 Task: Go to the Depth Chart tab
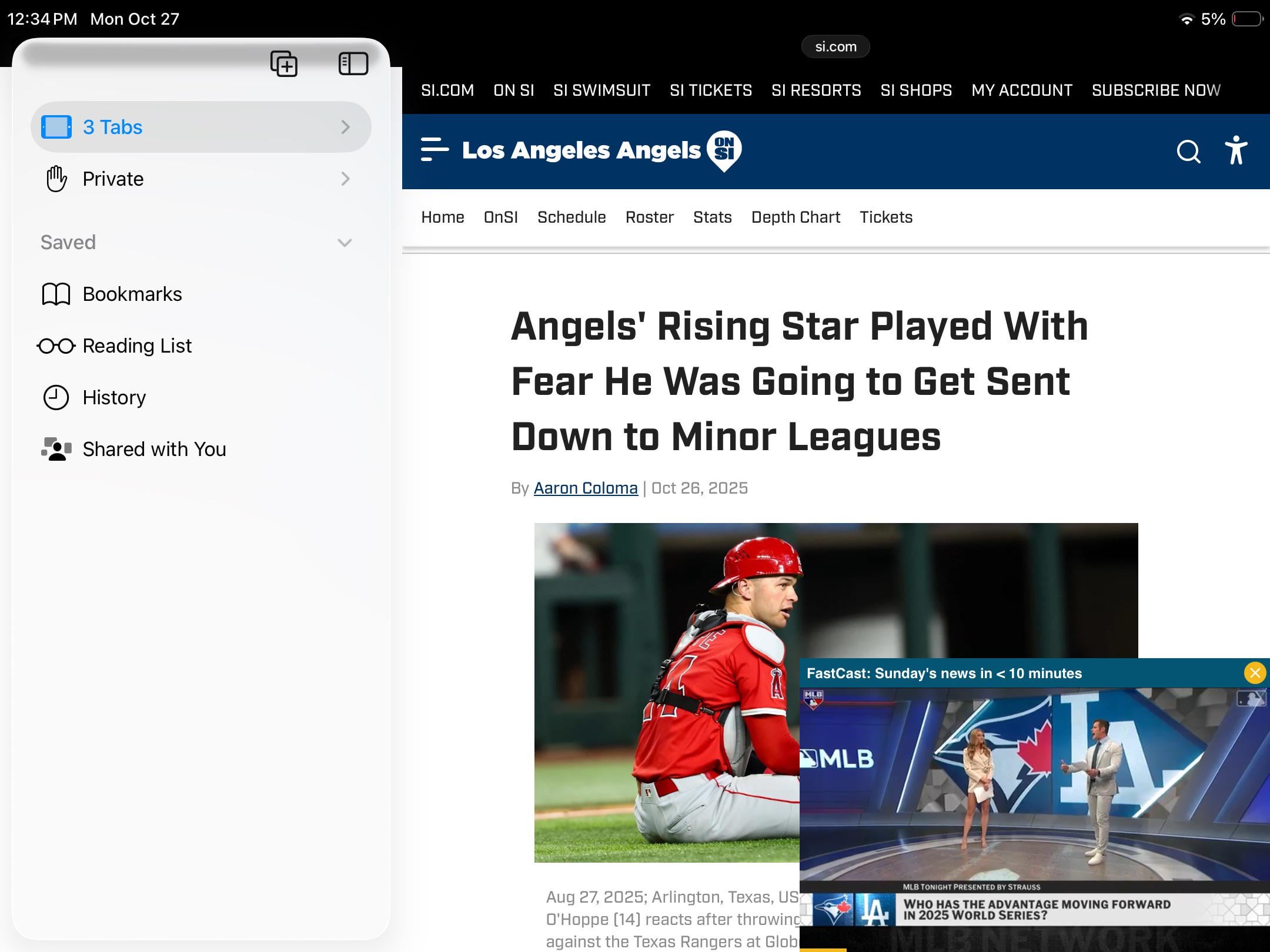(x=796, y=217)
